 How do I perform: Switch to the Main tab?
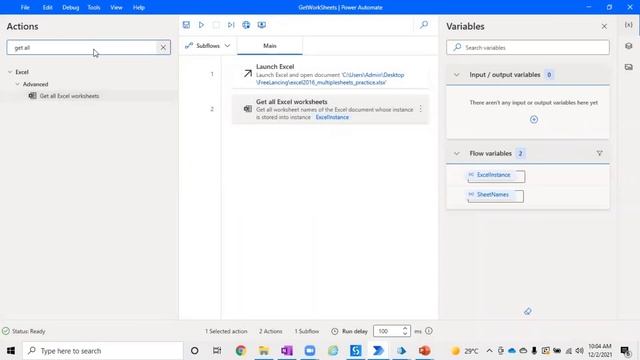tap(270, 46)
